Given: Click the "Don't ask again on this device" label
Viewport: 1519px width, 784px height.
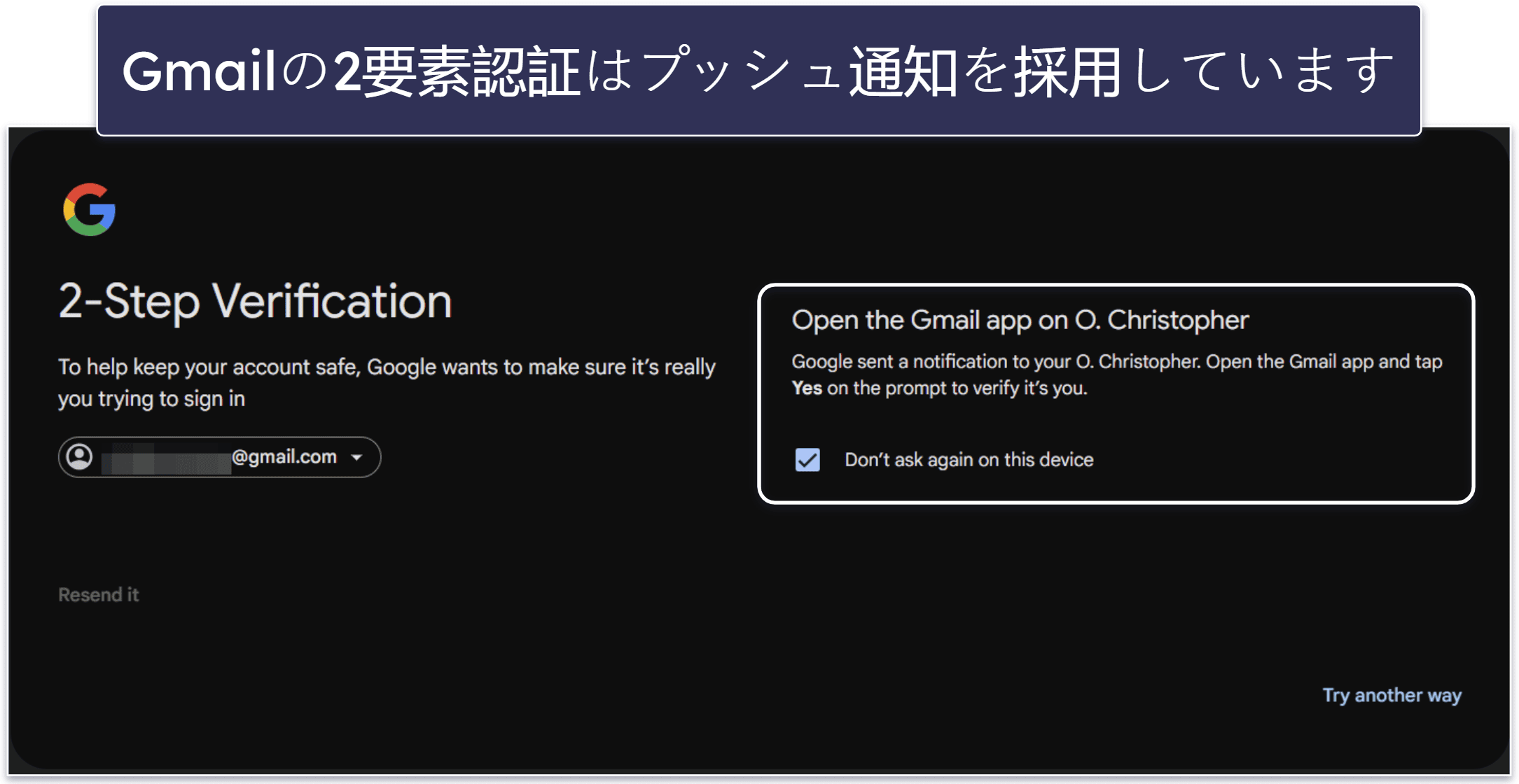Looking at the screenshot, I should 969,460.
